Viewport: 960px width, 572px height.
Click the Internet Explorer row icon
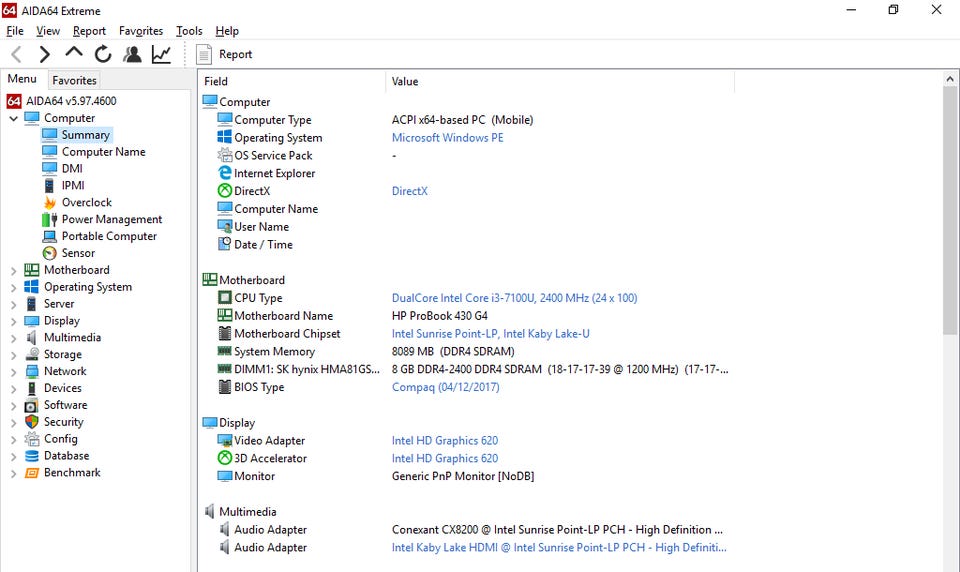coord(225,173)
